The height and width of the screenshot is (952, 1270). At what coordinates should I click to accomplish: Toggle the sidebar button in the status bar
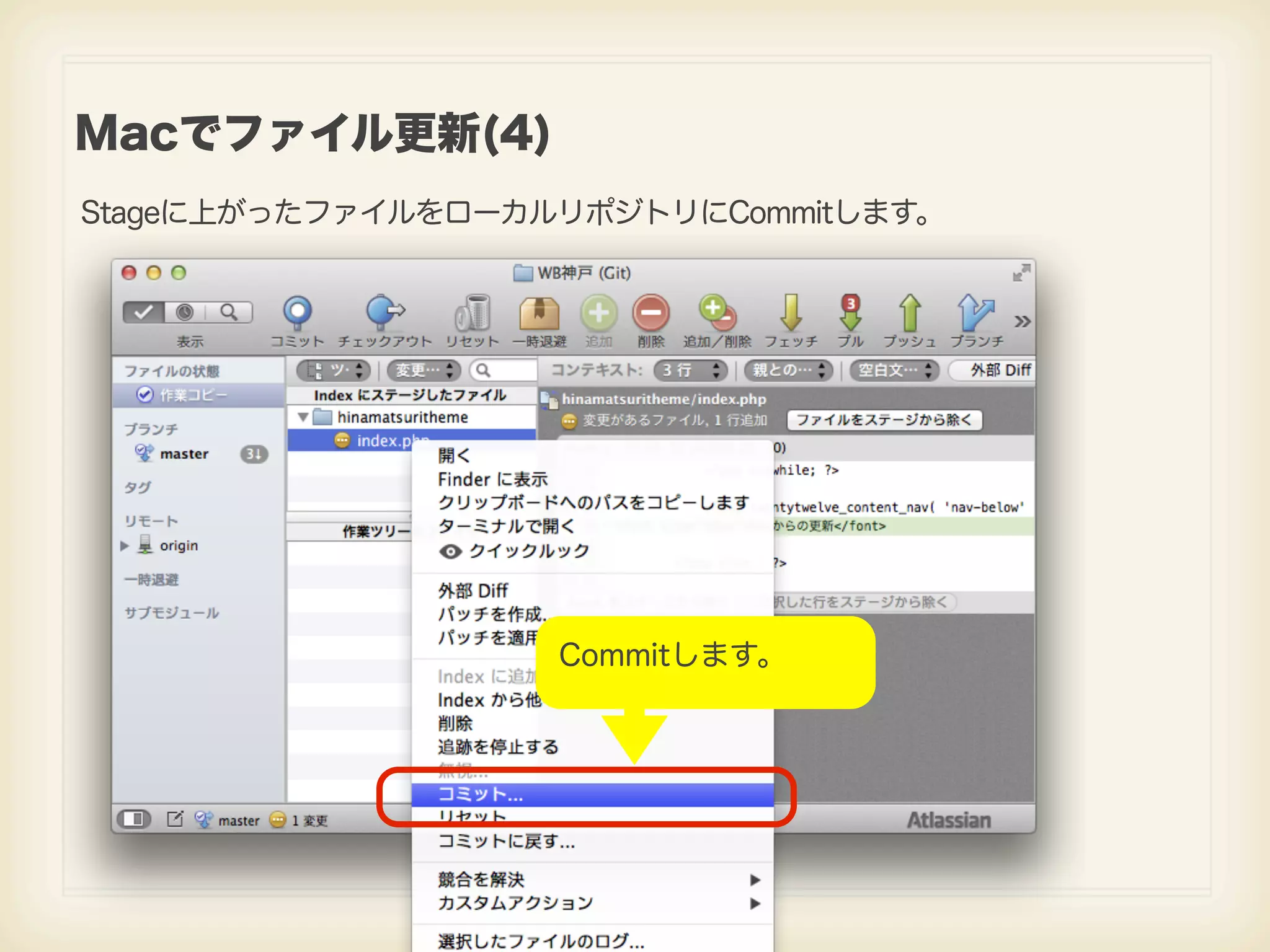133,819
